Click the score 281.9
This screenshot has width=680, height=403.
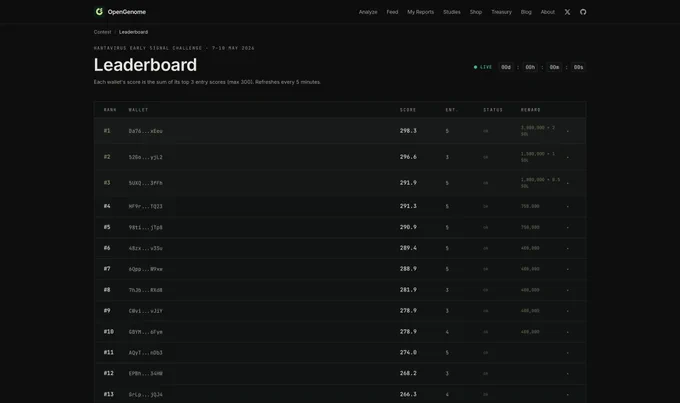click(x=408, y=289)
